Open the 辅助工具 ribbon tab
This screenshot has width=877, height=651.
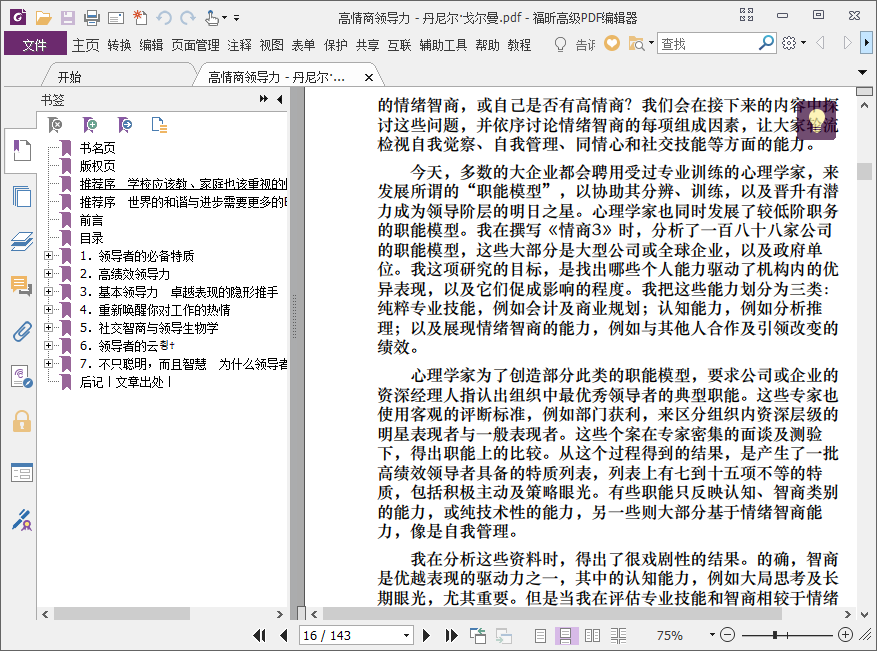[443, 45]
